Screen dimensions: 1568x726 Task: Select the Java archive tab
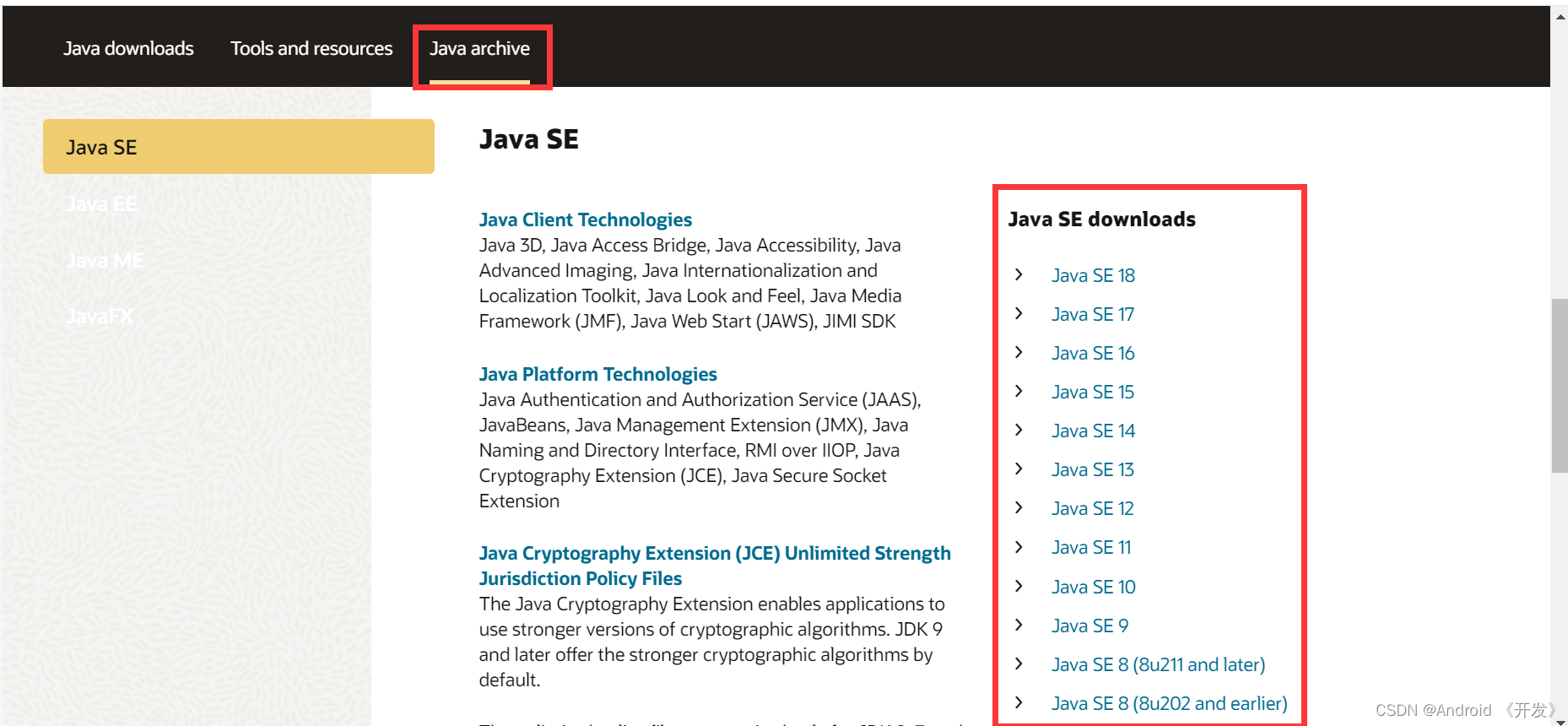479,49
